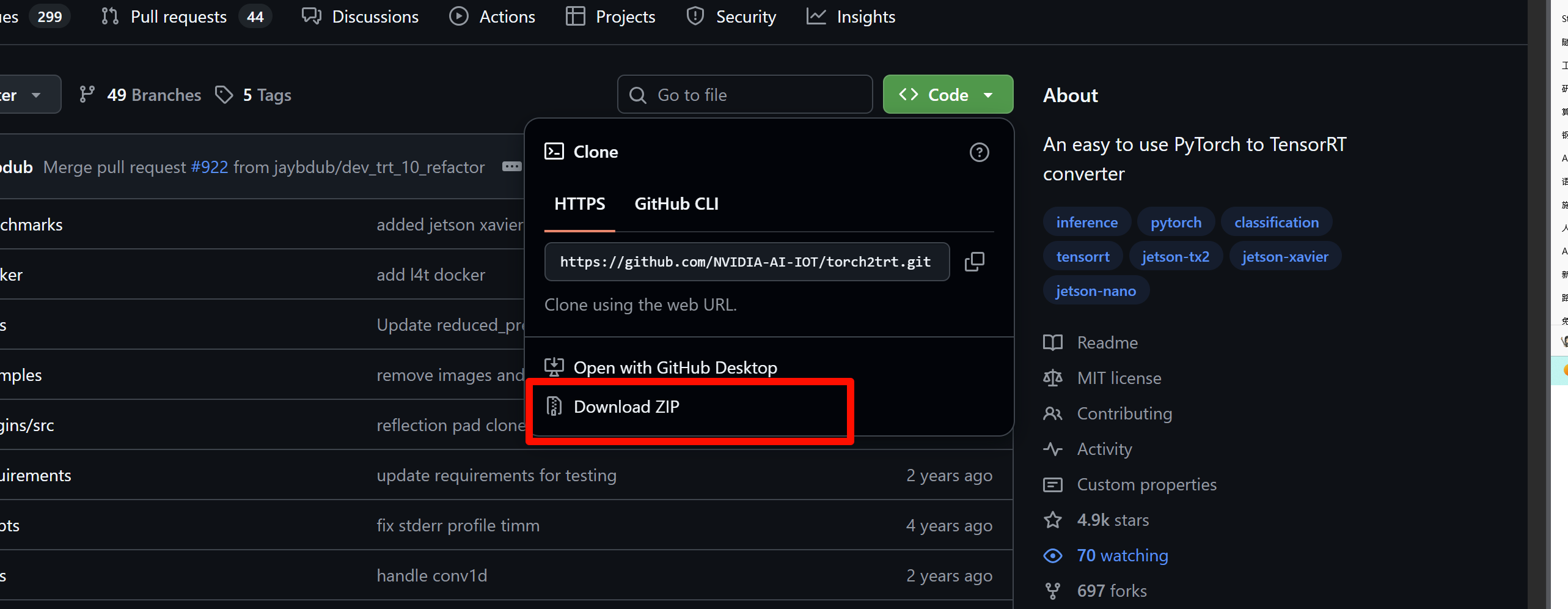Click the shield Security icon
Screen dimensions: 1568x609
[695, 16]
